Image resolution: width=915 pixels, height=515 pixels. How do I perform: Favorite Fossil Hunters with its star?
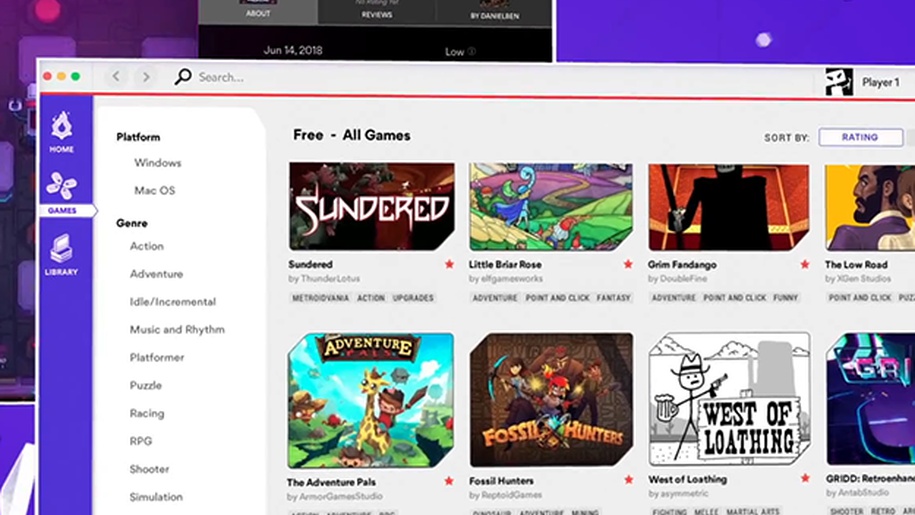[x=628, y=480]
